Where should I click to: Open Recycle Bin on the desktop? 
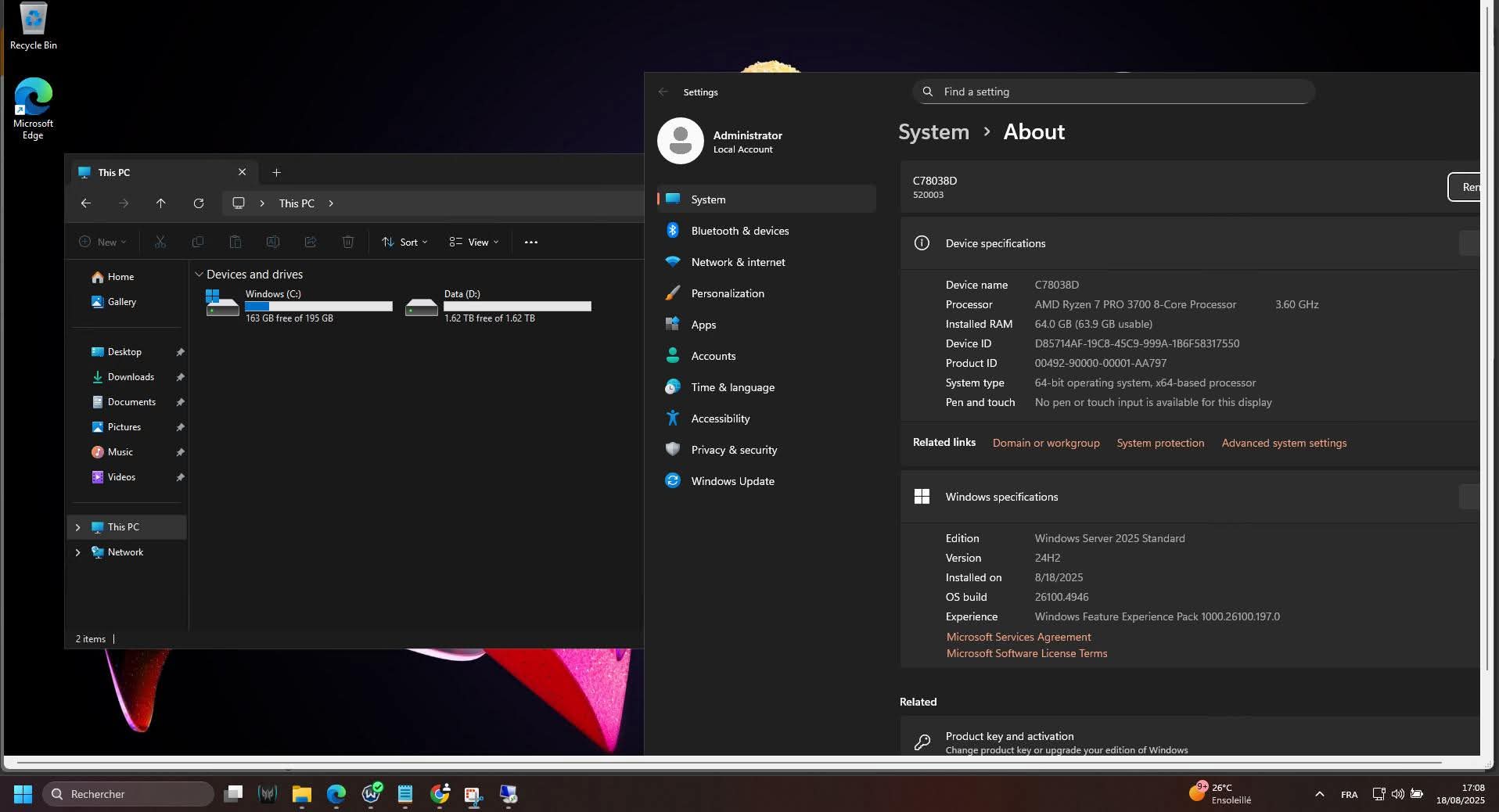(x=33, y=27)
